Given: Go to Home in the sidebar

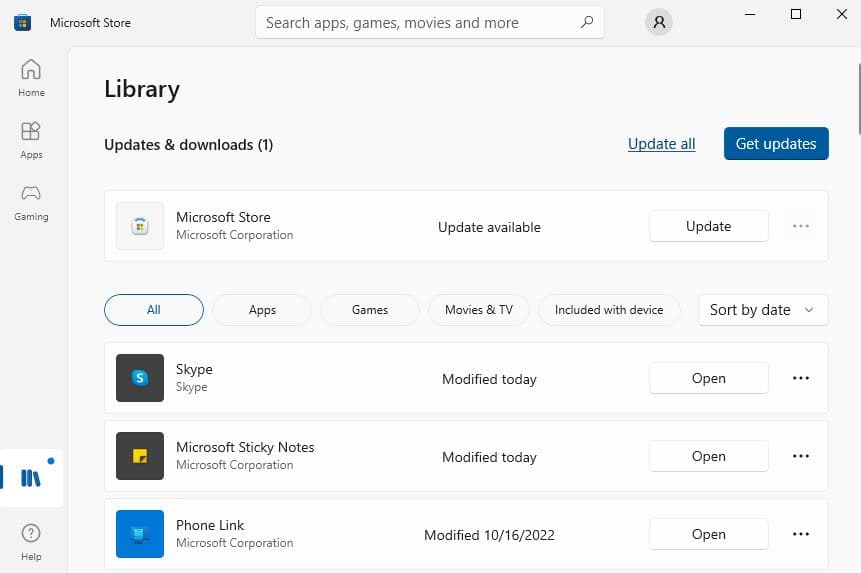Looking at the screenshot, I should pyautogui.click(x=31, y=78).
